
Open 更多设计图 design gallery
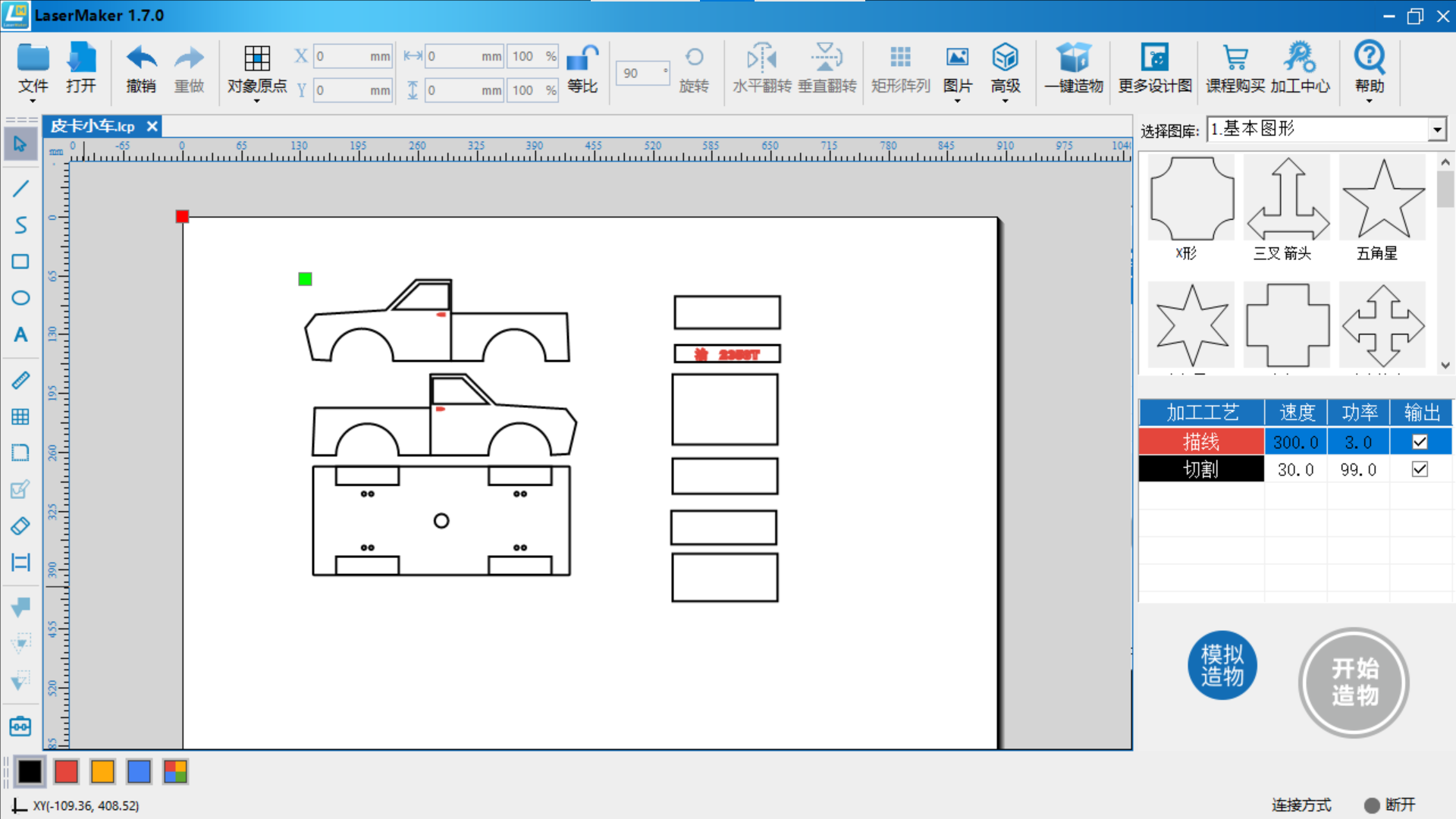pos(1155,69)
